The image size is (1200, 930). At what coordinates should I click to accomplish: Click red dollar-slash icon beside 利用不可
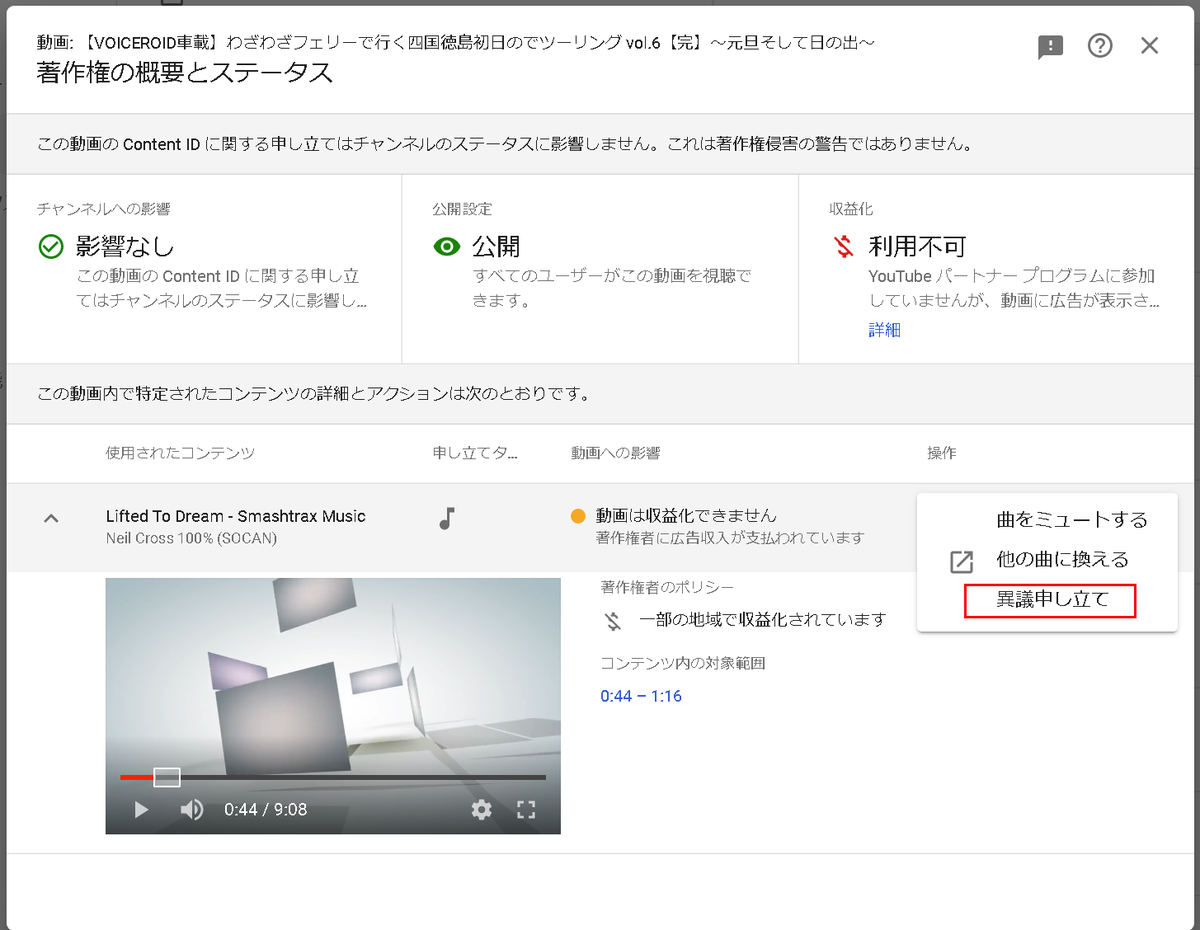(843, 246)
